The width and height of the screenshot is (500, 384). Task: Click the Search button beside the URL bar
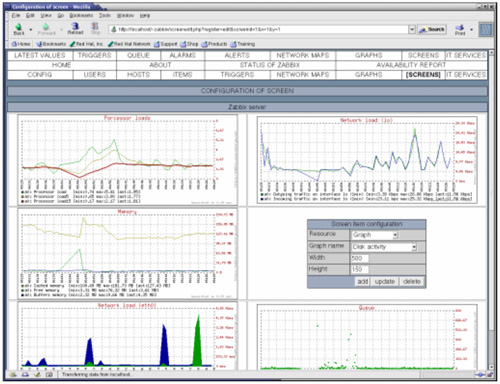432,29
